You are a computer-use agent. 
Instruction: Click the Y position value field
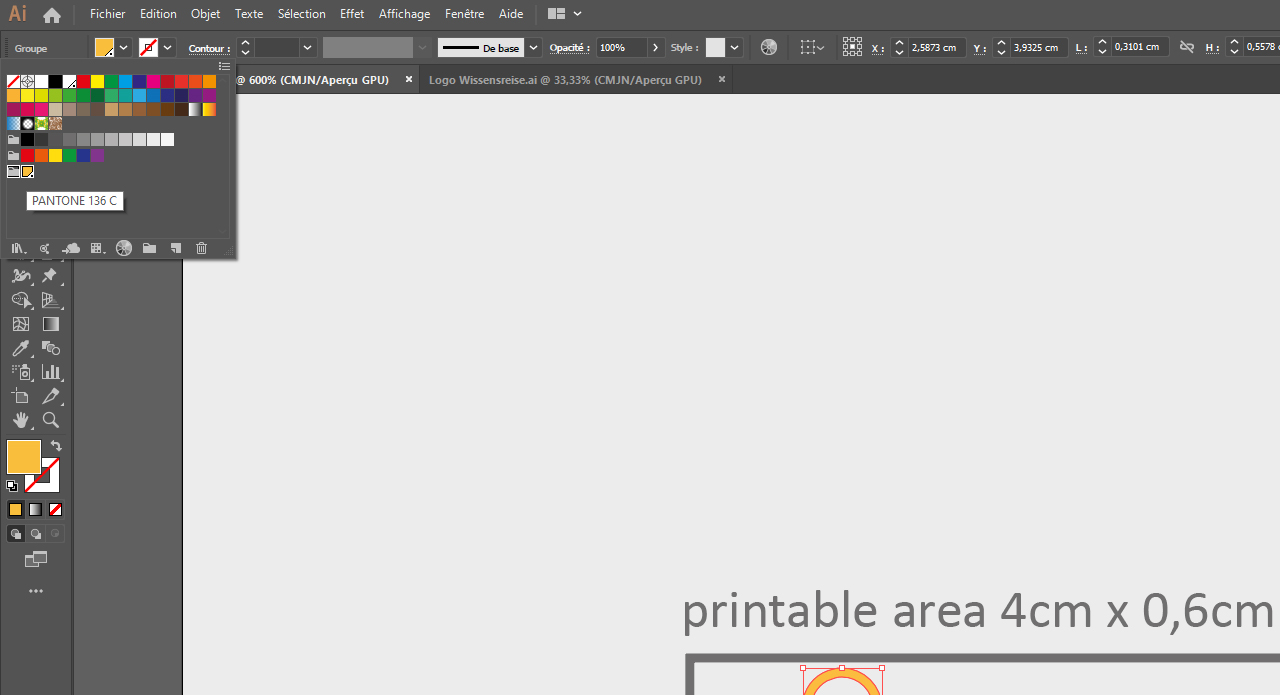click(x=1039, y=47)
